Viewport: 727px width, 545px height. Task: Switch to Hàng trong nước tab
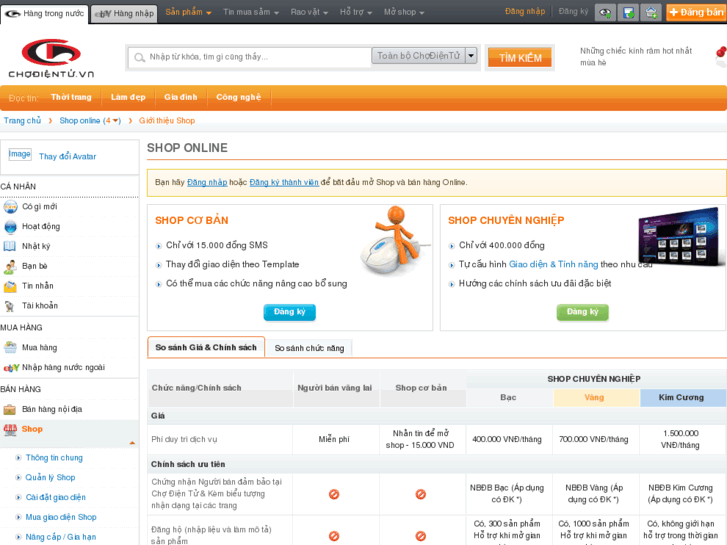[45, 14]
